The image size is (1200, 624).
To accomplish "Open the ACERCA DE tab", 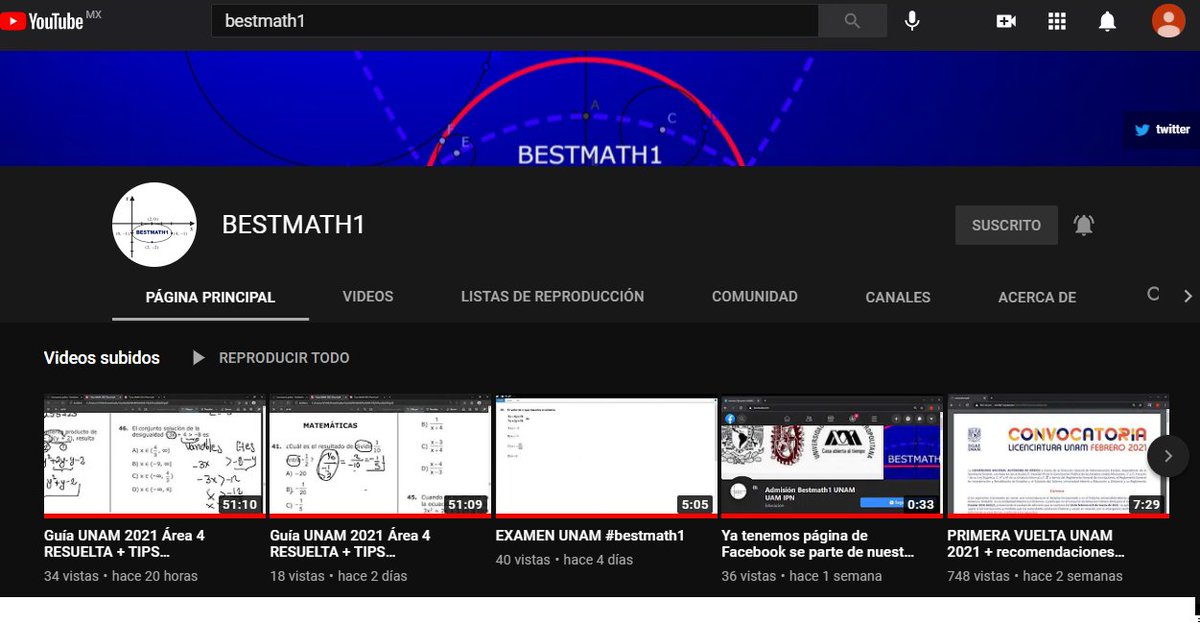I will coord(1037,297).
